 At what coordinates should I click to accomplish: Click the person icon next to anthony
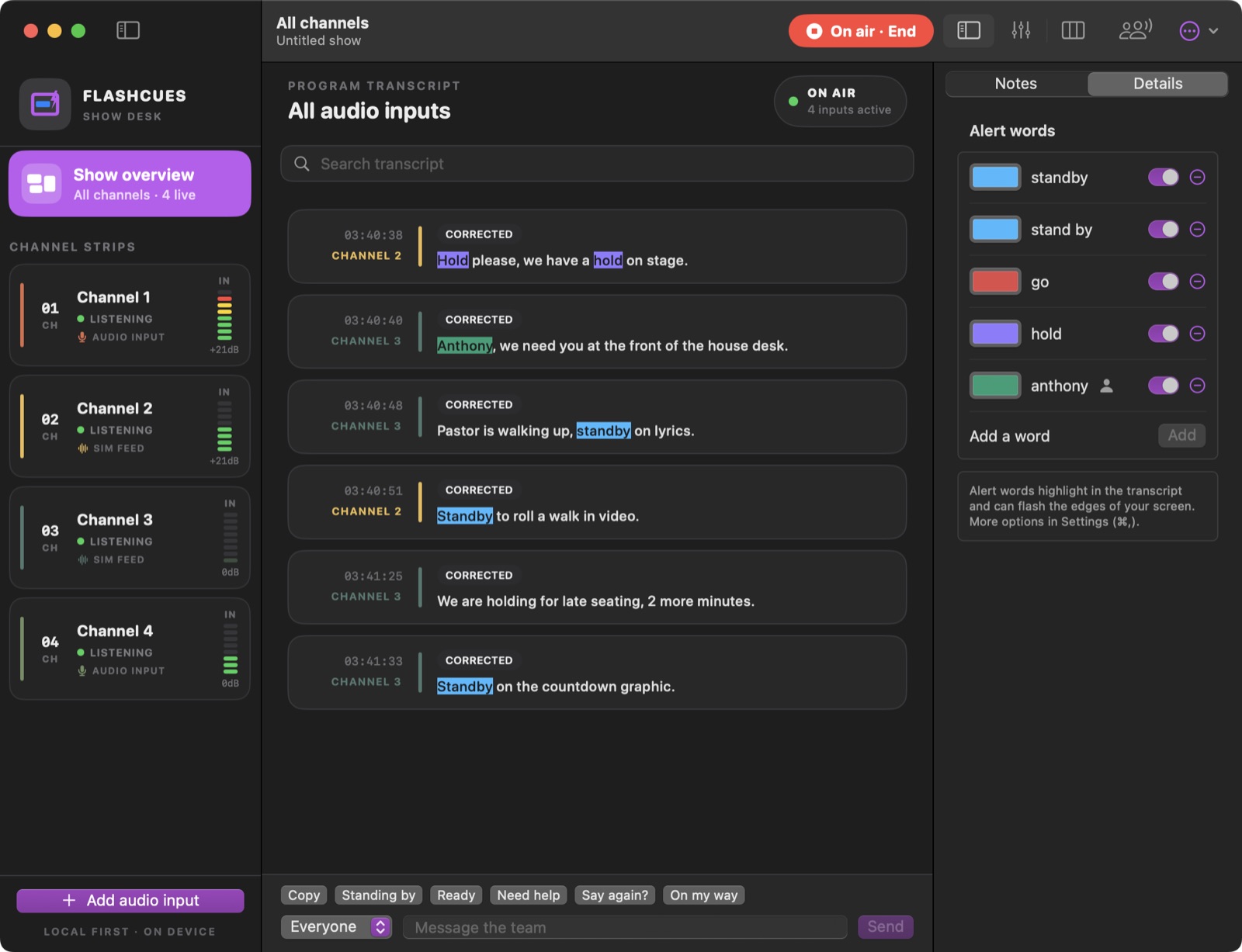[1107, 386]
